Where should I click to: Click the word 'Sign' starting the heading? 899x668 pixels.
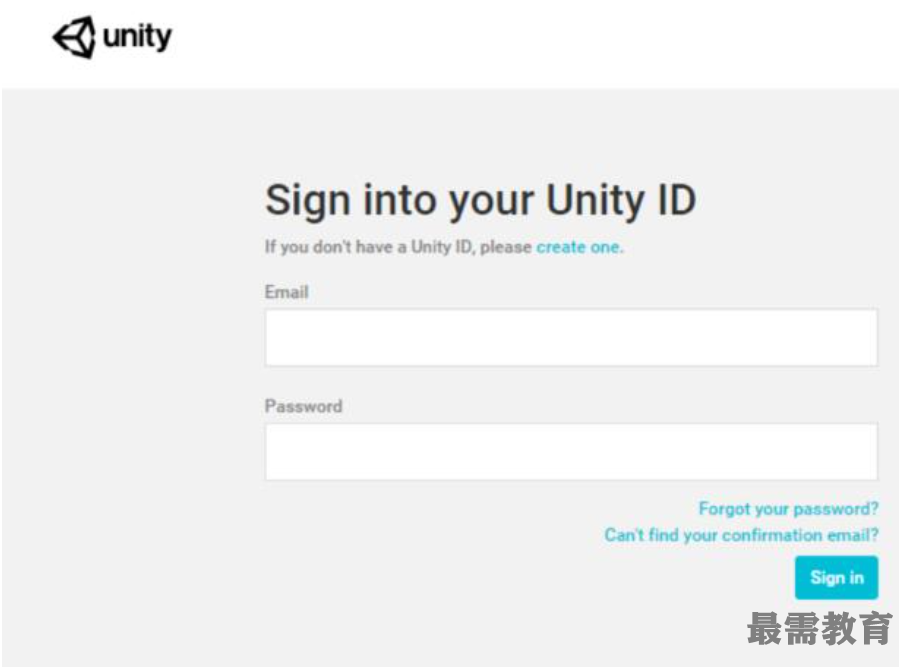pos(308,201)
